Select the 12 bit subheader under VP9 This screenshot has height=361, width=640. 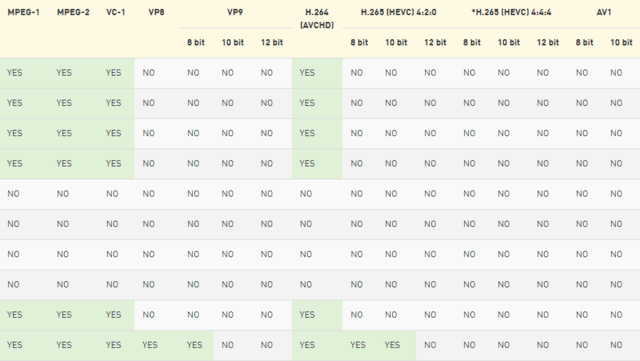coord(272,42)
